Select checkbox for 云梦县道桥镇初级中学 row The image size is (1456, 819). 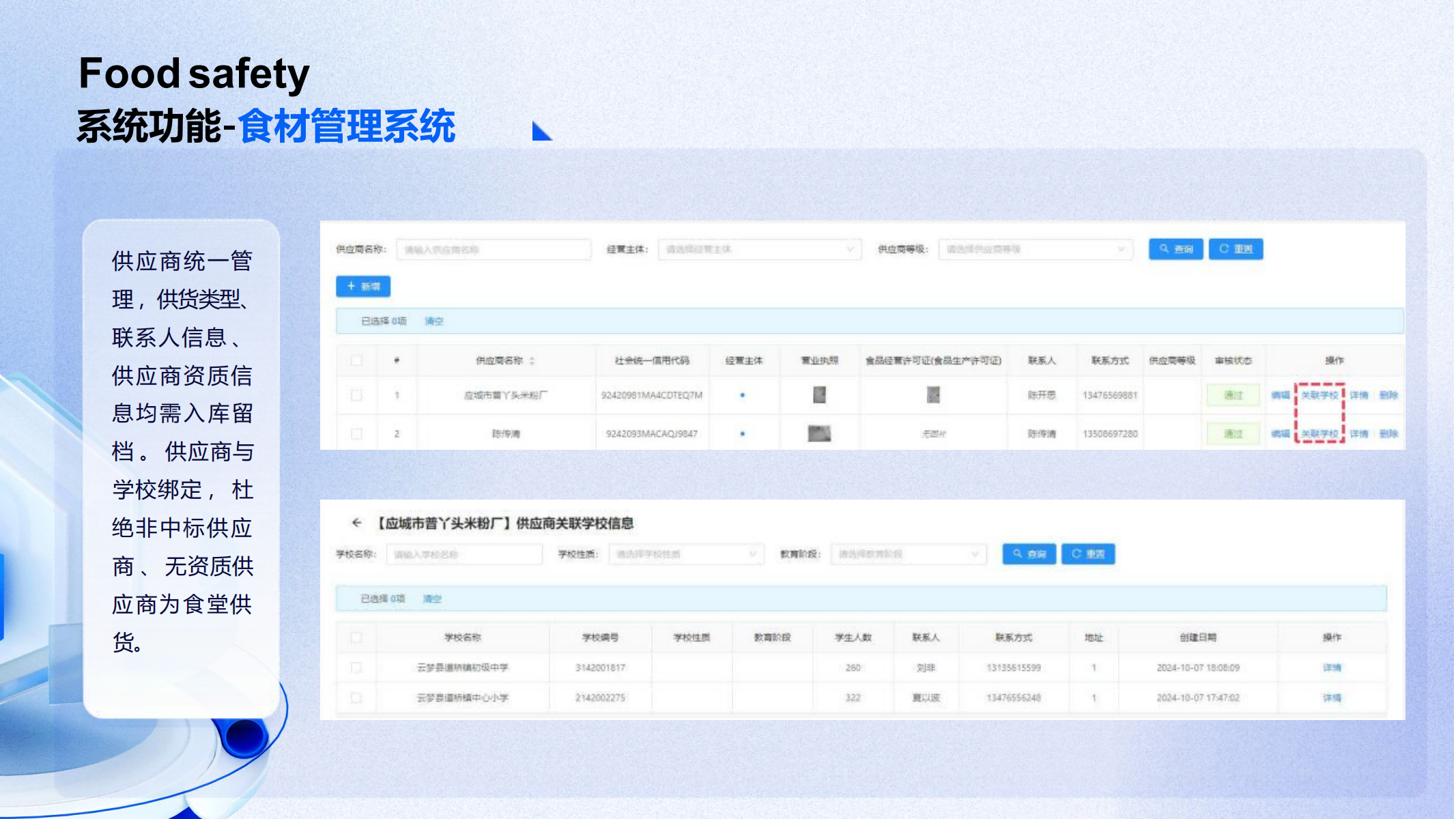(356, 667)
